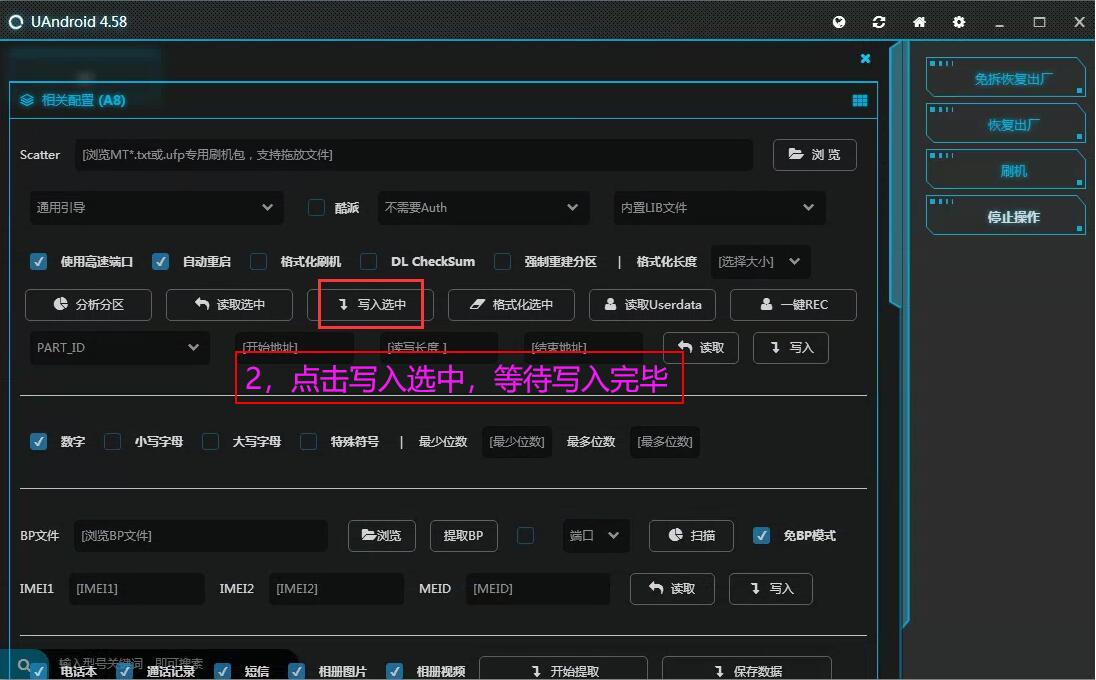Click 写入 button in the PART_ID row
Viewport: 1096px width, 680px height.
791,348
